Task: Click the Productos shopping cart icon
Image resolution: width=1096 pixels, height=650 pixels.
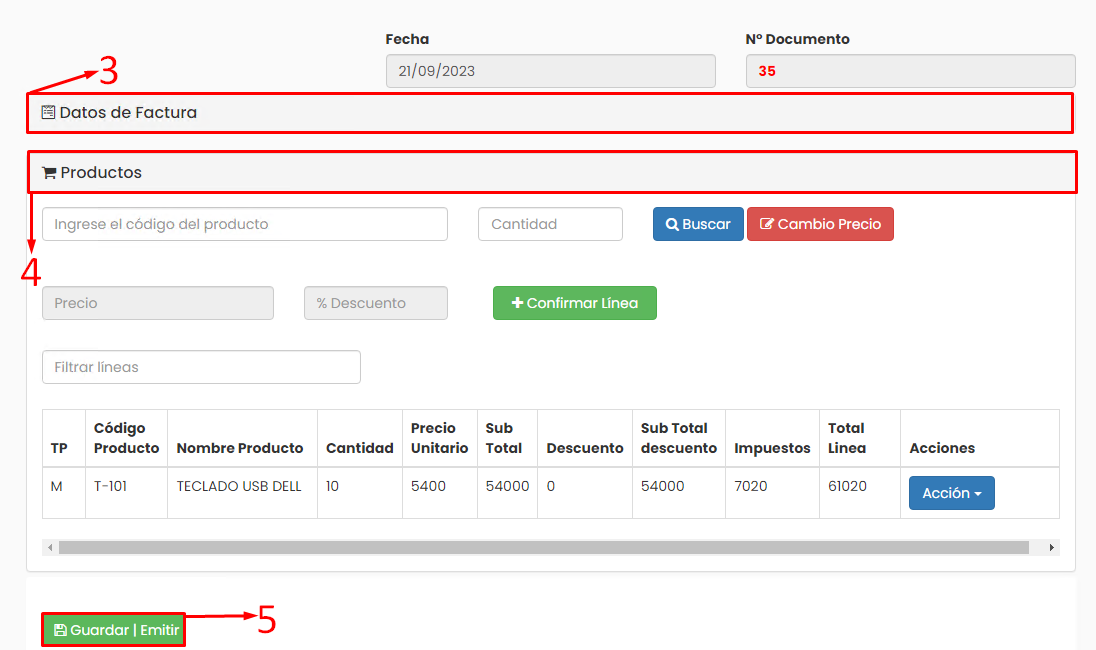Action: 49,173
